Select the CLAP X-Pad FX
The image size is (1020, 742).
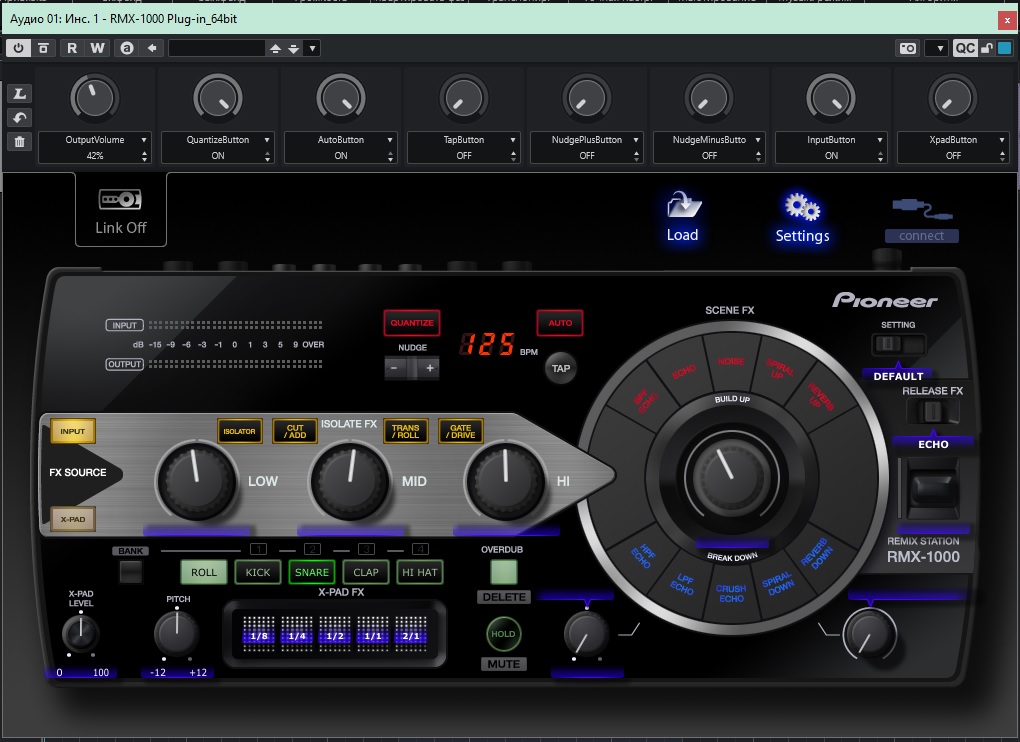[366, 572]
